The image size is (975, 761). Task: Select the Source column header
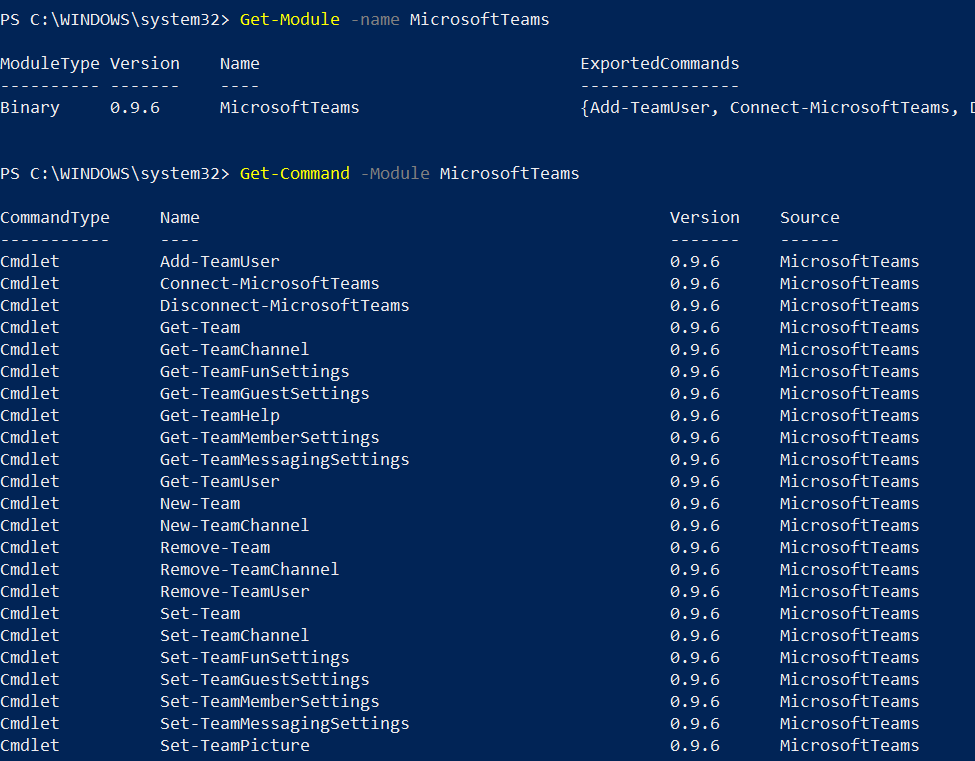click(x=810, y=218)
